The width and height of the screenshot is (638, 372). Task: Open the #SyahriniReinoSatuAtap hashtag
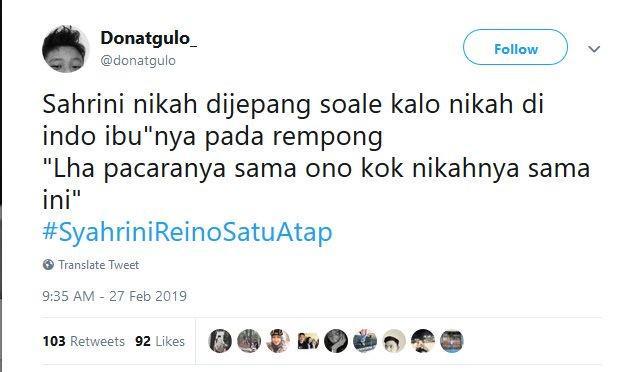[x=188, y=232]
